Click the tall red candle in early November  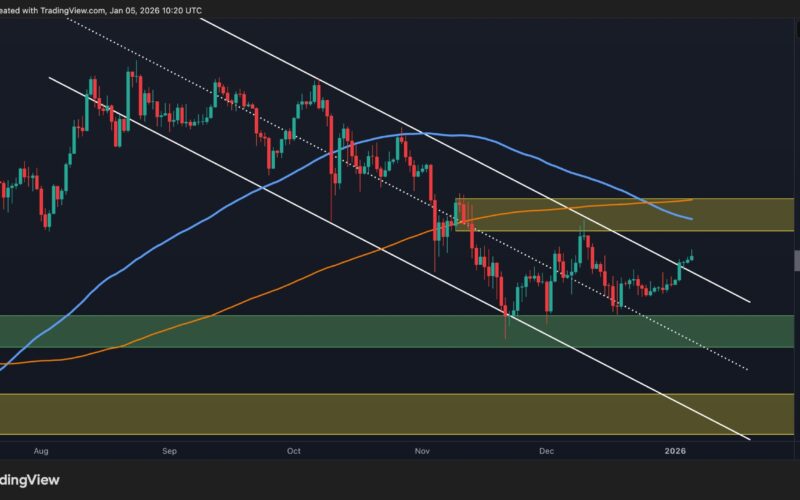(435, 230)
